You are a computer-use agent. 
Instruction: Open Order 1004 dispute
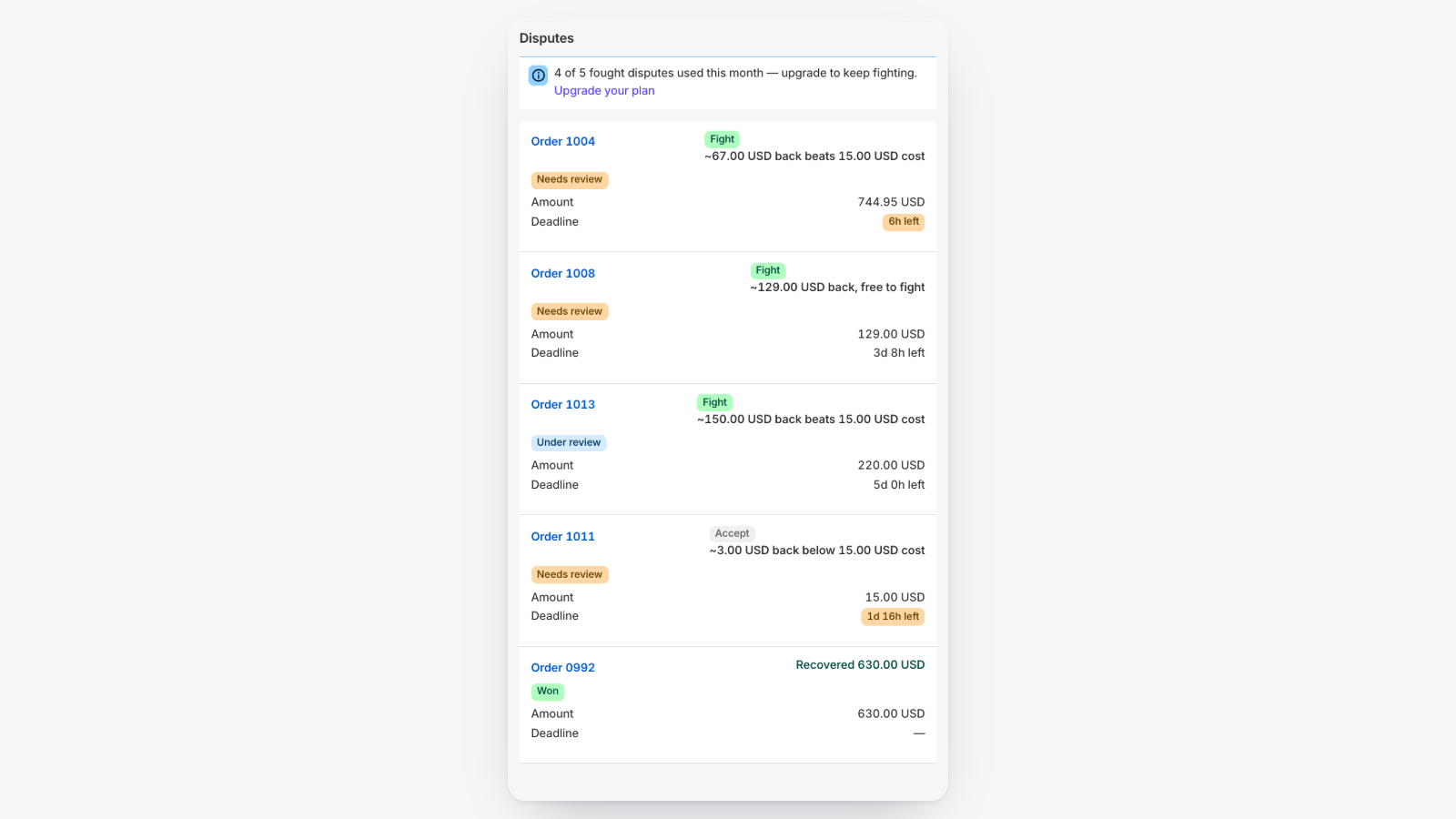(x=562, y=142)
